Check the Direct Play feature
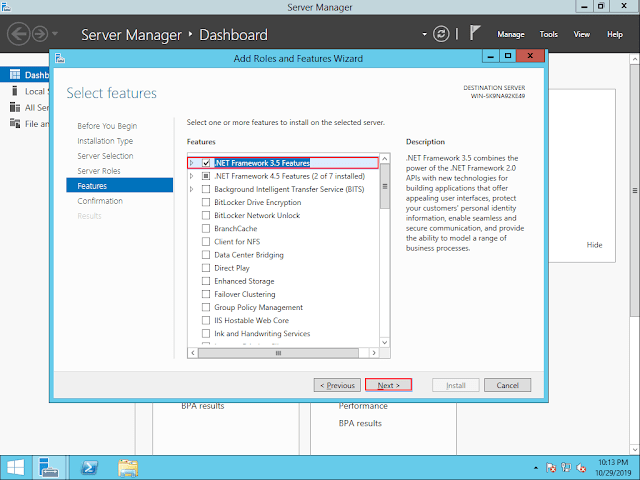Screen dimensions: 640x480 coord(206,268)
